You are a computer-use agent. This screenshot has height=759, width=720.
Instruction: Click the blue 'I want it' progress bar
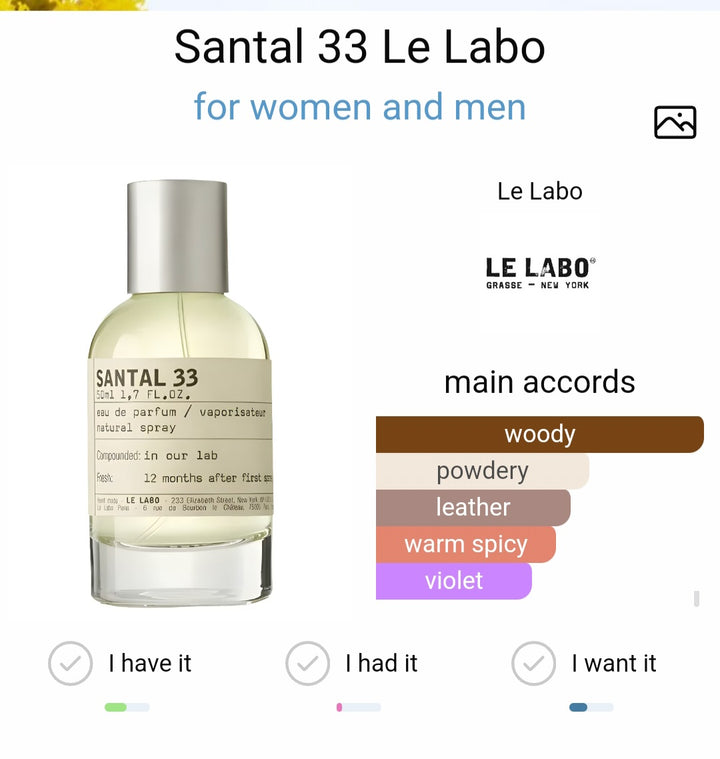point(591,707)
